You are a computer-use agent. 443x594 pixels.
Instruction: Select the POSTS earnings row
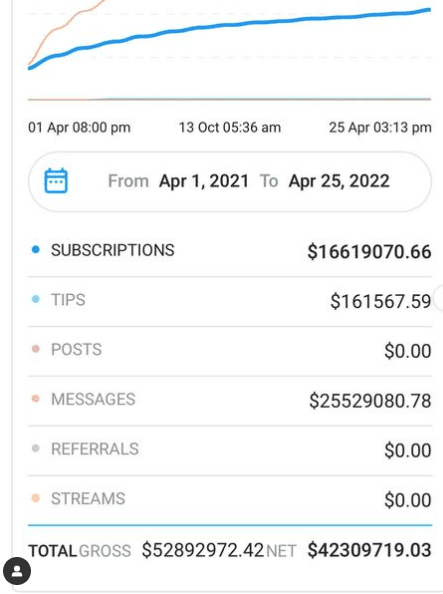[x=230, y=351]
